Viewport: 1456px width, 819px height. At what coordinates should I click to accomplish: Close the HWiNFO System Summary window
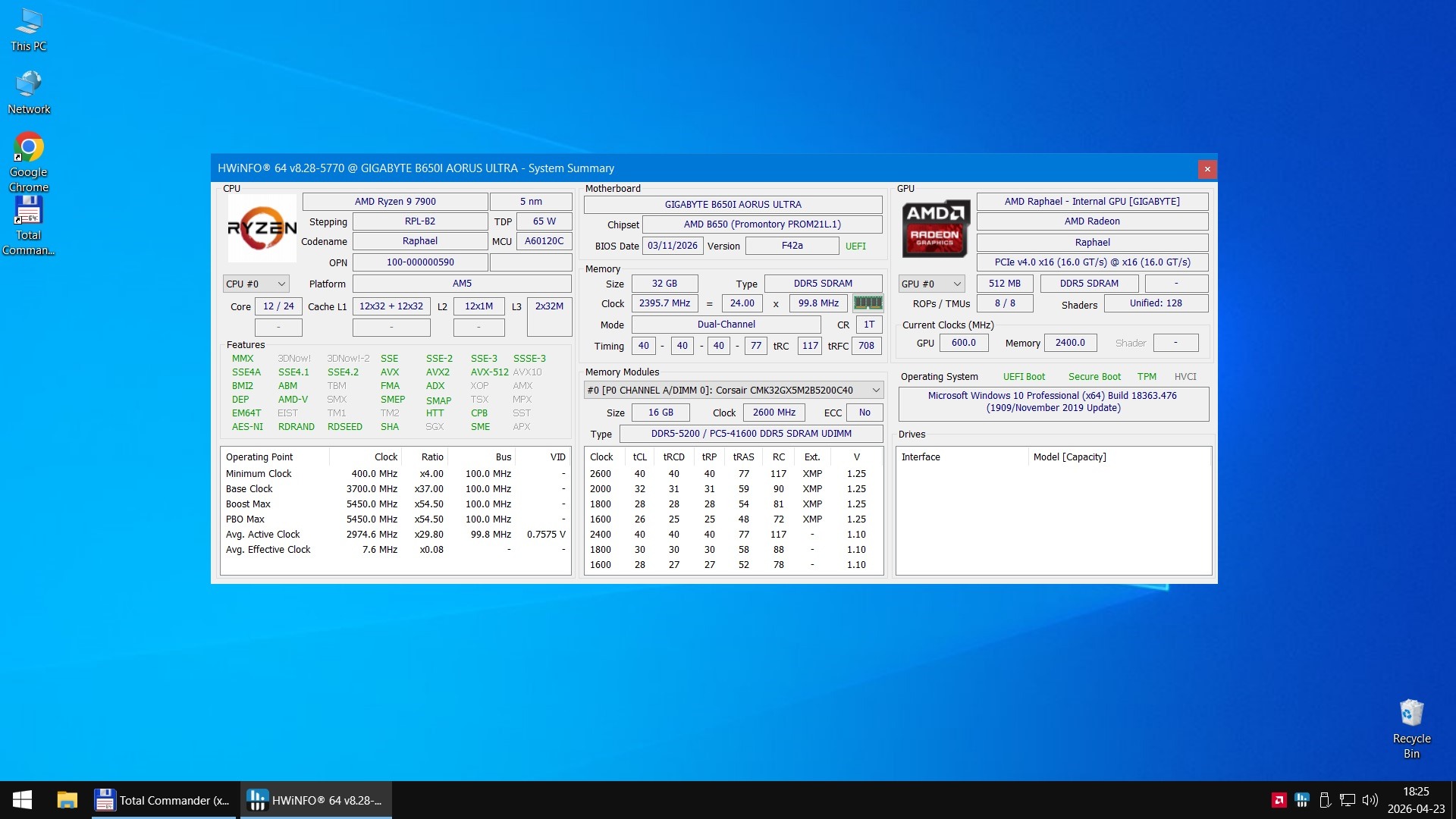[1207, 169]
